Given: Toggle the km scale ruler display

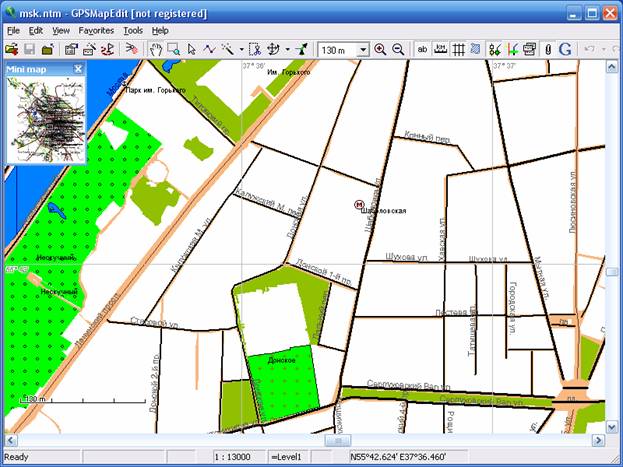Looking at the screenshot, I should click(x=440, y=48).
